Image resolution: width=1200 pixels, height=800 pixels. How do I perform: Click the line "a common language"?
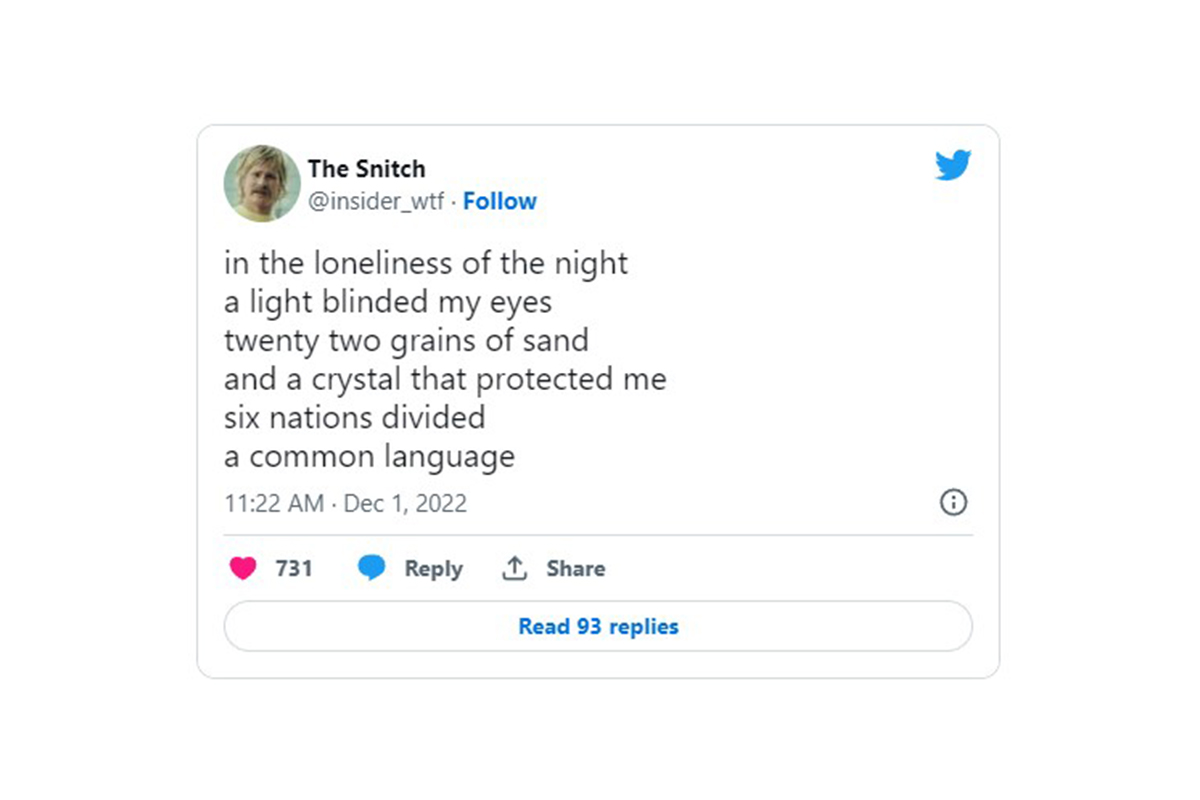pos(369,457)
